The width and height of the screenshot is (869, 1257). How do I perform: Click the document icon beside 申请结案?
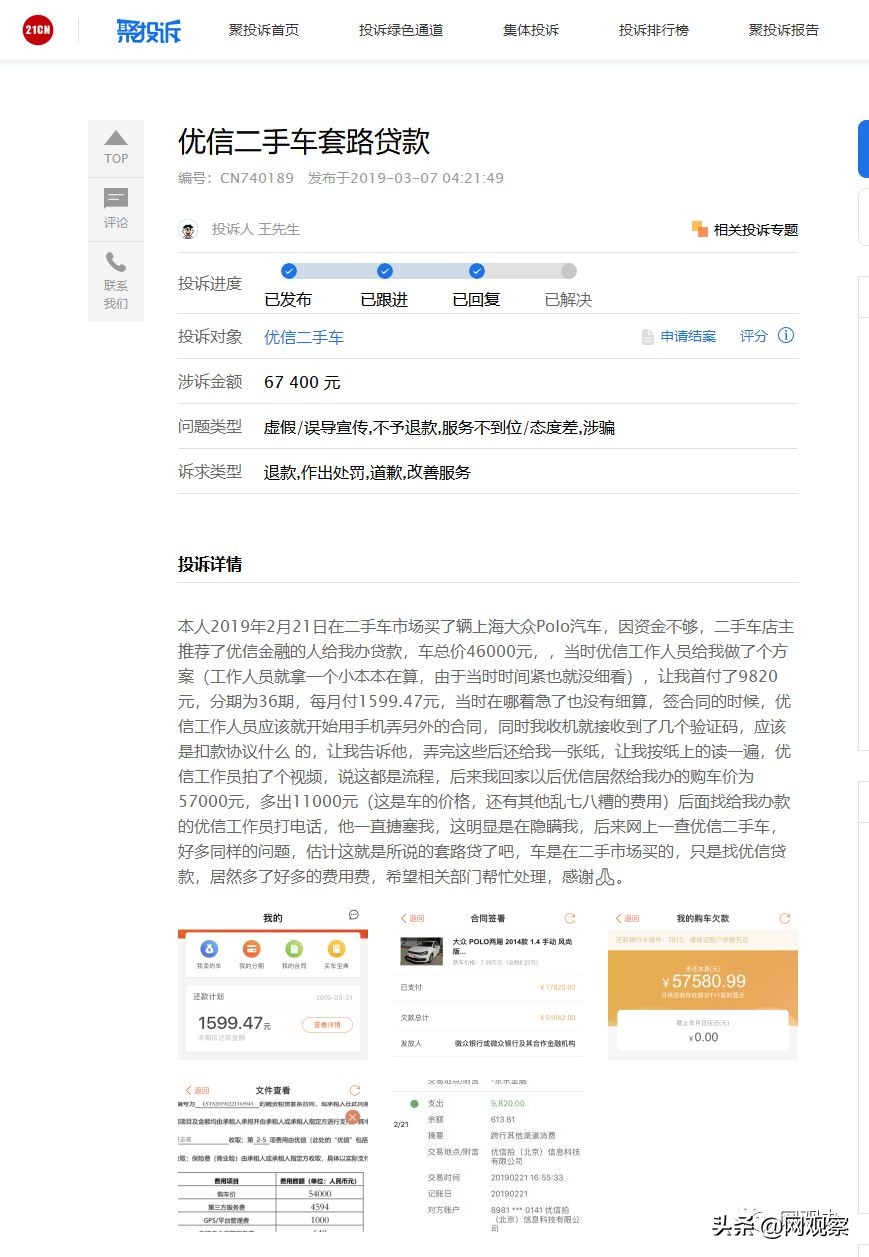tap(648, 337)
